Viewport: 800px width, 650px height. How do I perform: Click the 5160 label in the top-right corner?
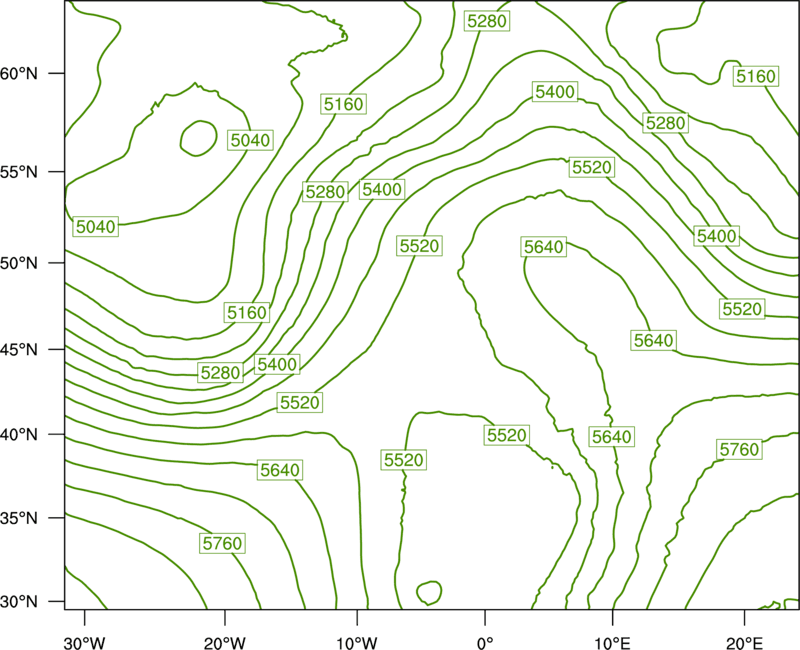pos(756,77)
